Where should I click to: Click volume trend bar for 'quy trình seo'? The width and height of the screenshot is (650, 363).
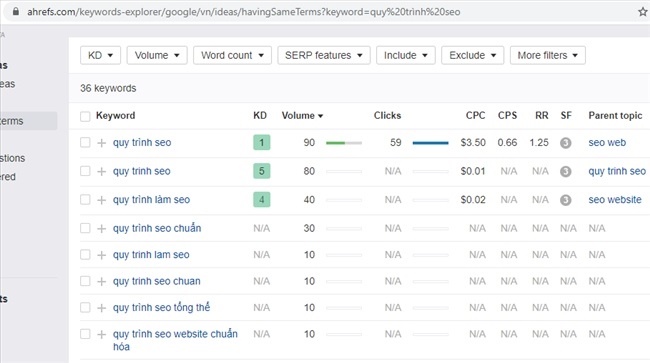click(344, 143)
